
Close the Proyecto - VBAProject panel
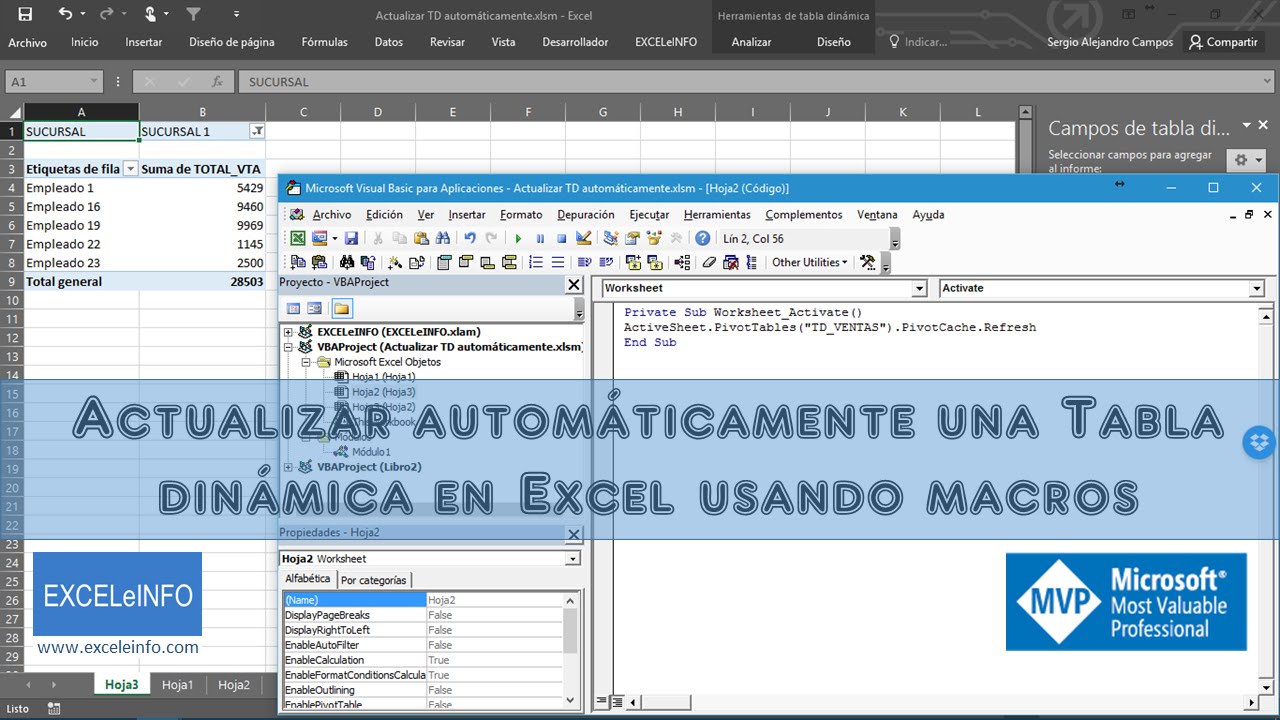coord(574,285)
